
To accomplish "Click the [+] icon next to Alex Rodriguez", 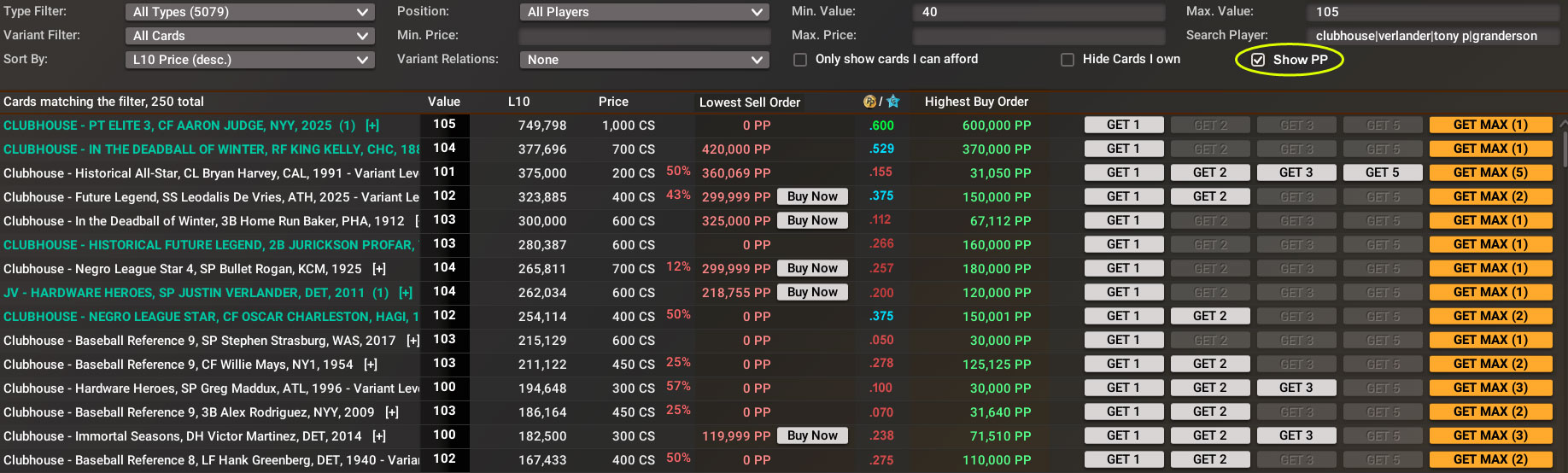I will point(392,412).
